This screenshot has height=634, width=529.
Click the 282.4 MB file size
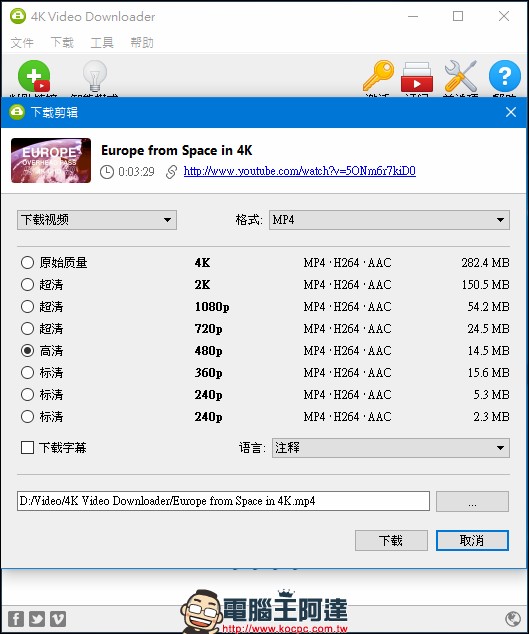coord(485,263)
